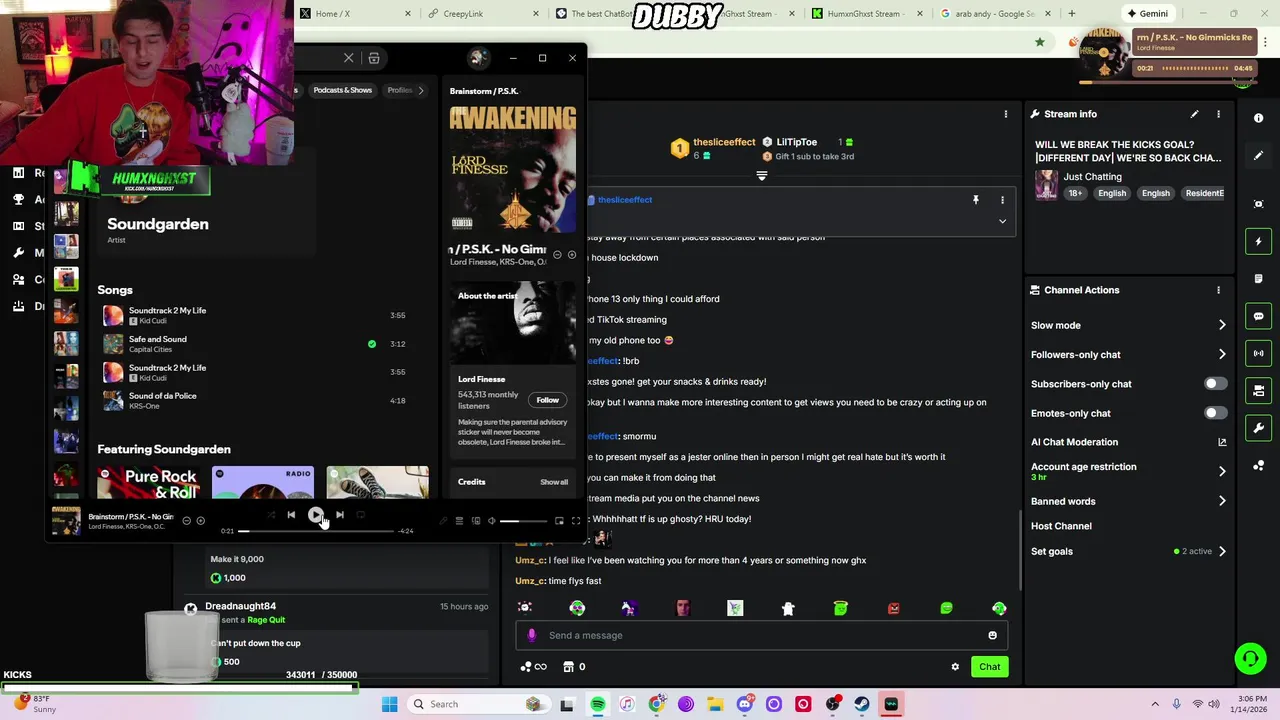
Task: Open Steam from the Windows taskbar
Action: coord(862,704)
